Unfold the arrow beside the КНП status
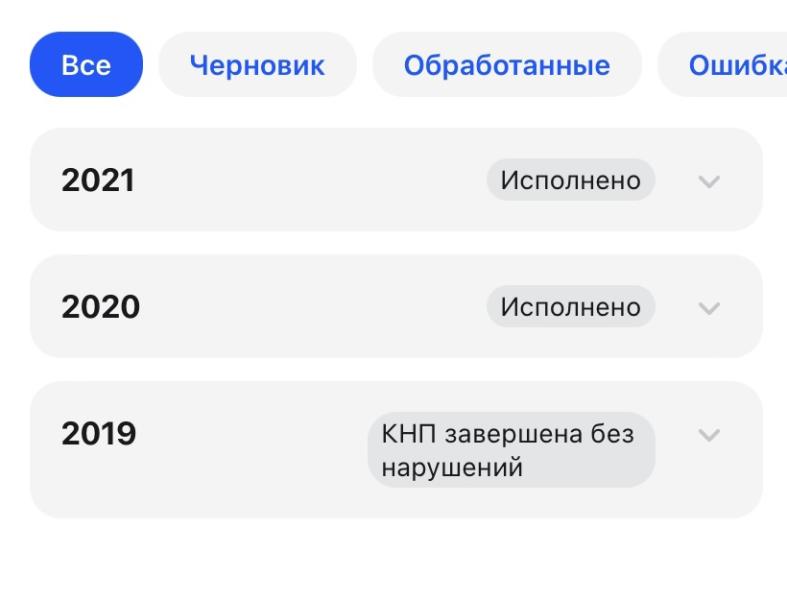 point(709,435)
